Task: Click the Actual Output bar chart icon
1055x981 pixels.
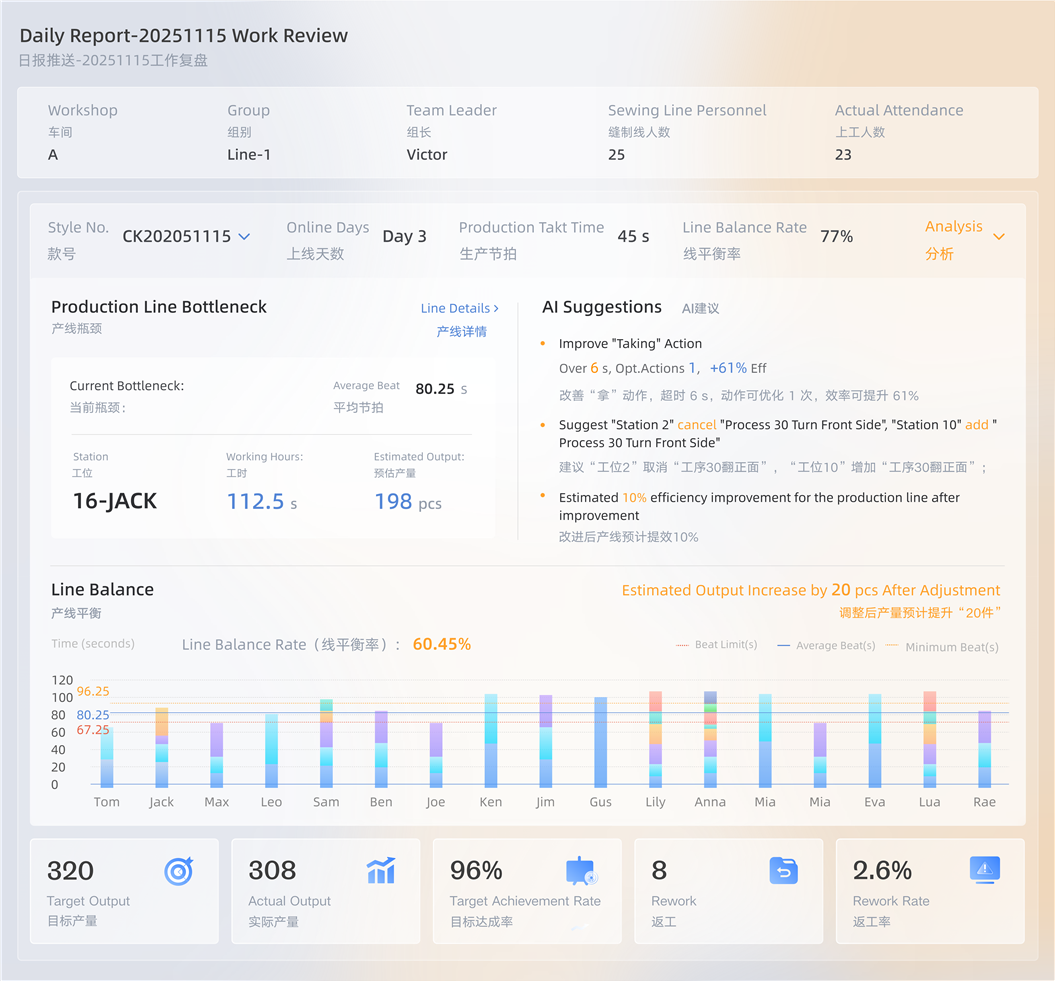Action: (x=381, y=871)
